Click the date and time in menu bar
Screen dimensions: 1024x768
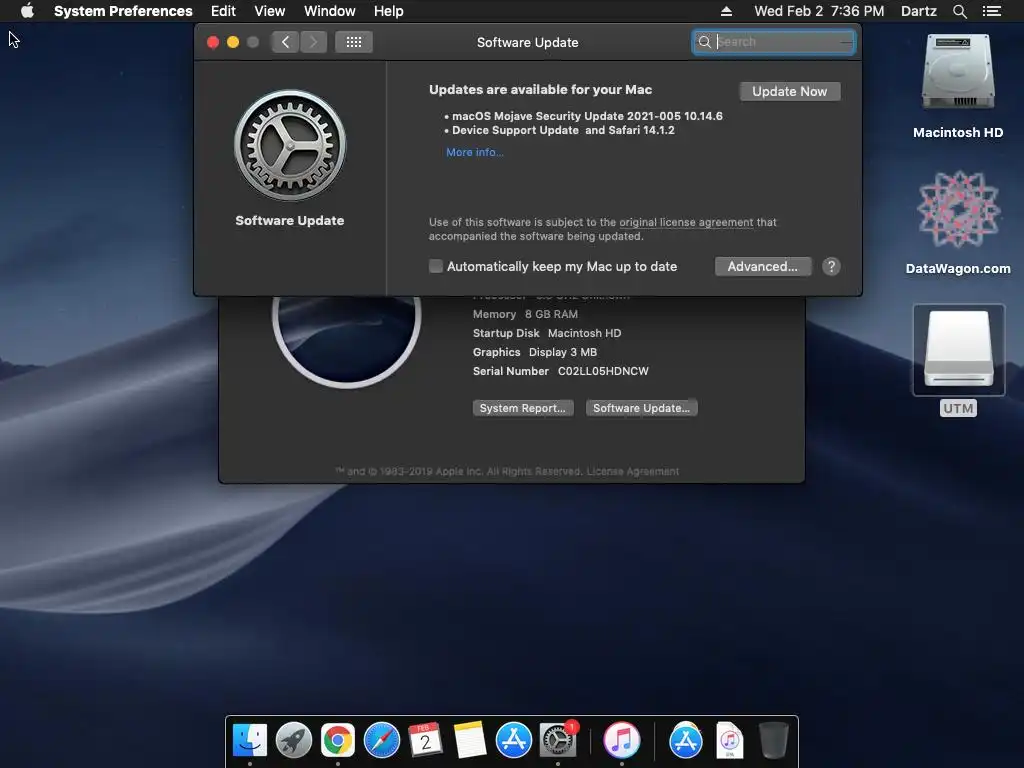(x=819, y=11)
